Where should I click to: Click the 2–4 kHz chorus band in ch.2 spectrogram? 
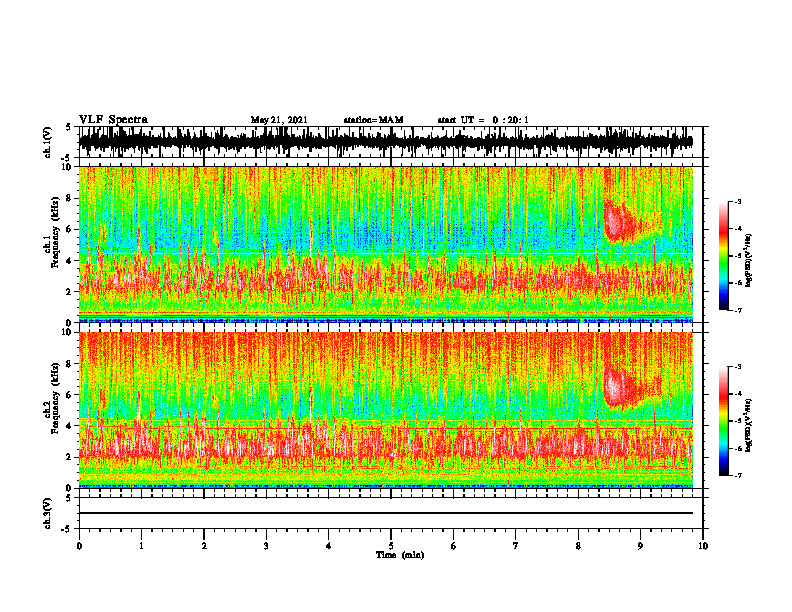[x=385, y=444]
